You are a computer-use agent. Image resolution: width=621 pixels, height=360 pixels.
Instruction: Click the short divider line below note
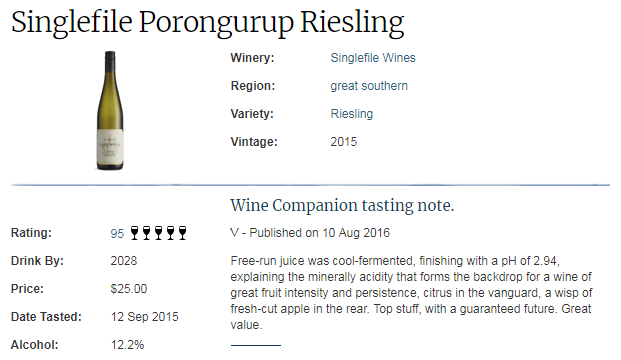coord(256,345)
